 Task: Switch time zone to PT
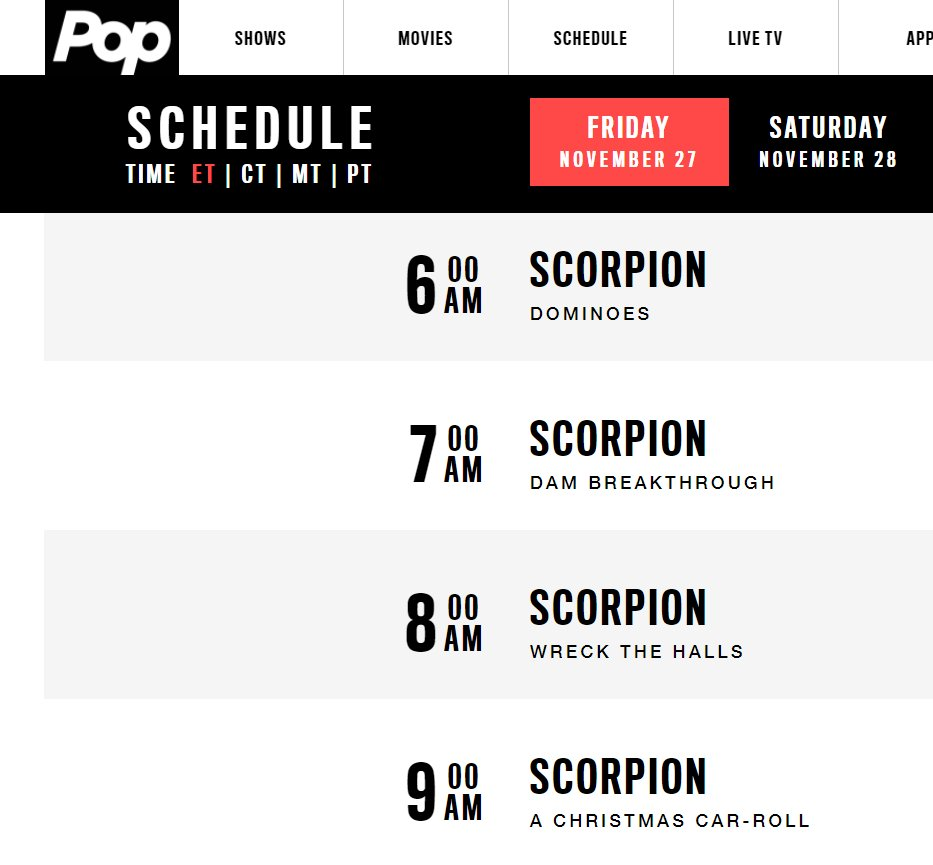(x=359, y=174)
